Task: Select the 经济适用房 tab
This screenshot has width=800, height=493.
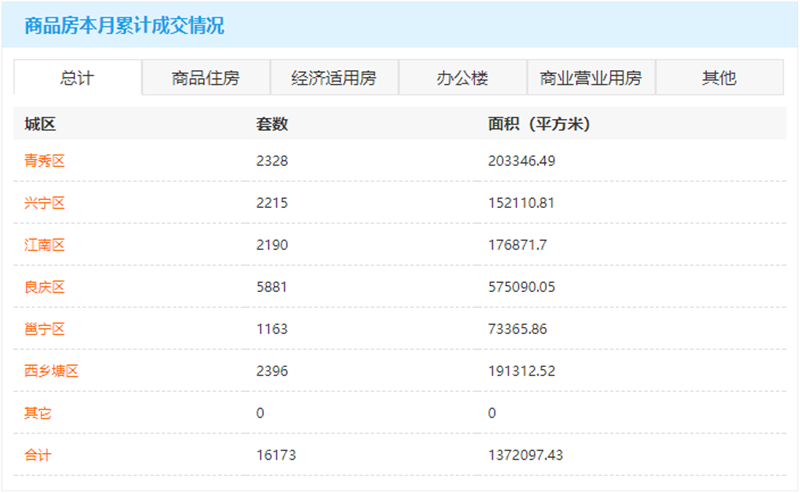Action: (334, 78)
